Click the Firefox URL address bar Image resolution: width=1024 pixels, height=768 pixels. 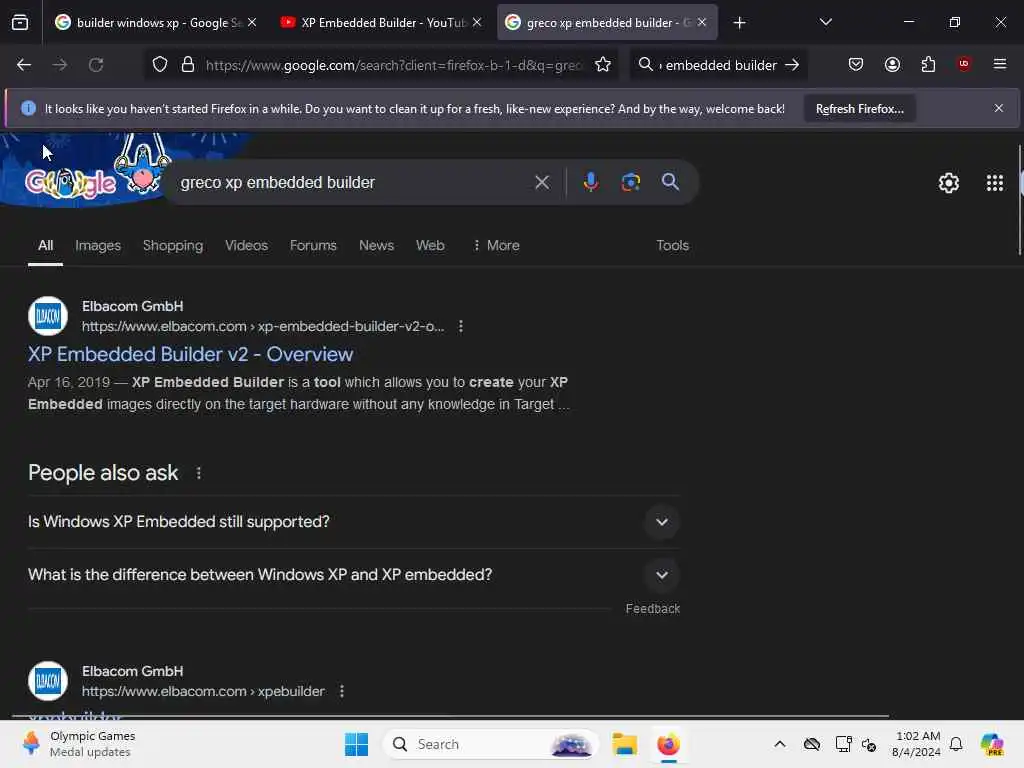[393, 65]
